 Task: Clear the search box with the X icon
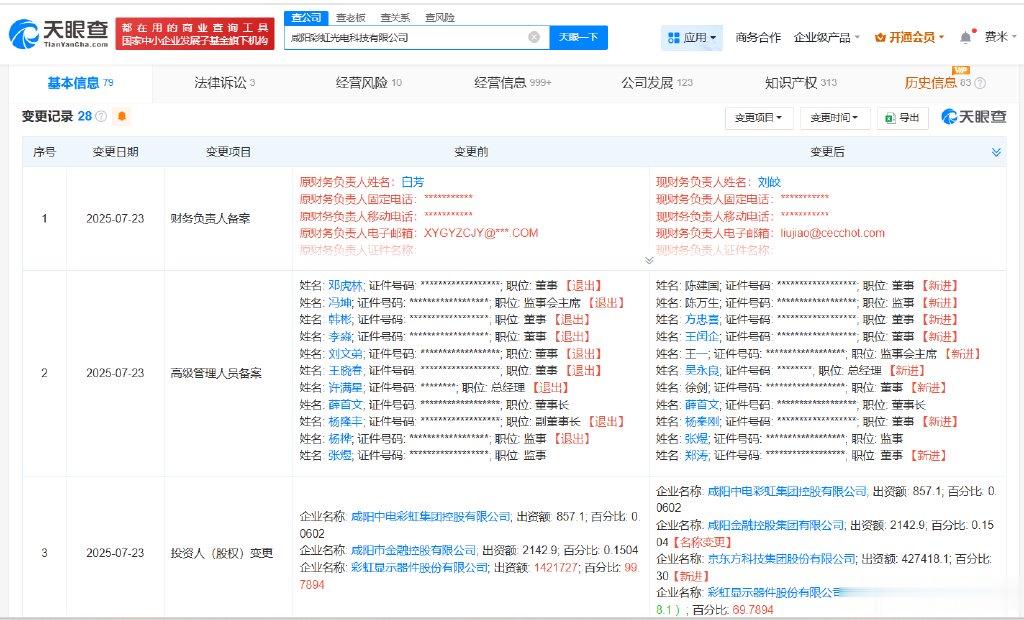[x=534, y=37]
